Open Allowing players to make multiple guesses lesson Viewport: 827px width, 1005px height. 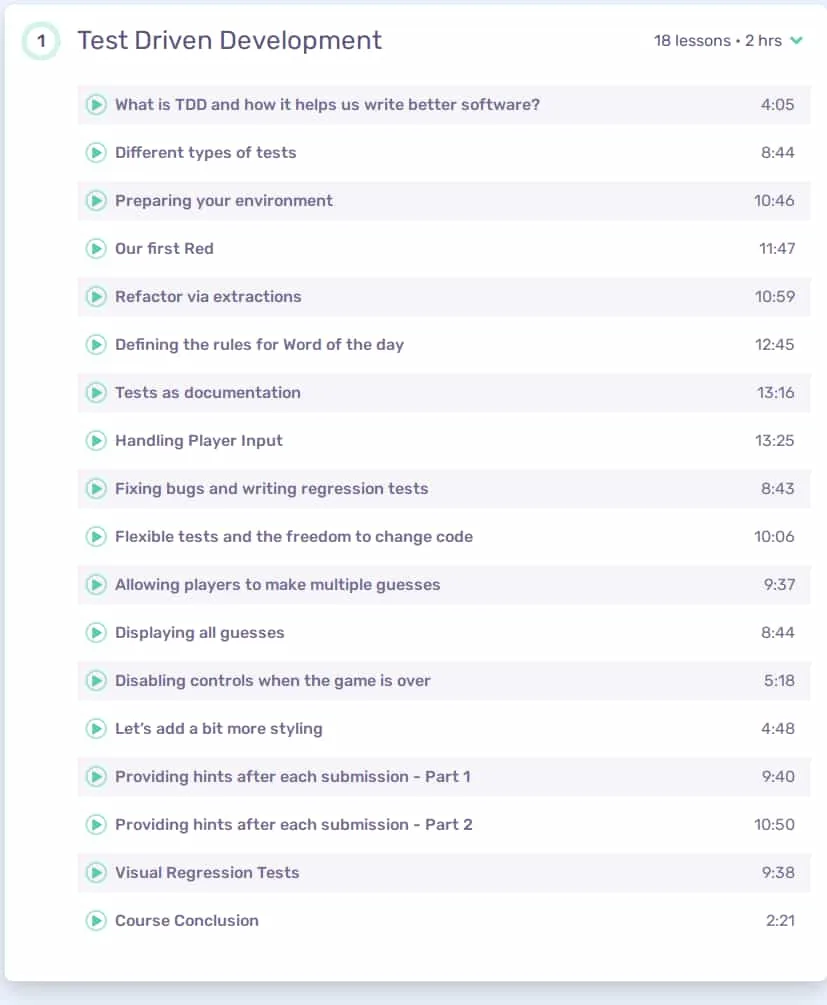[x=444, y=585]
